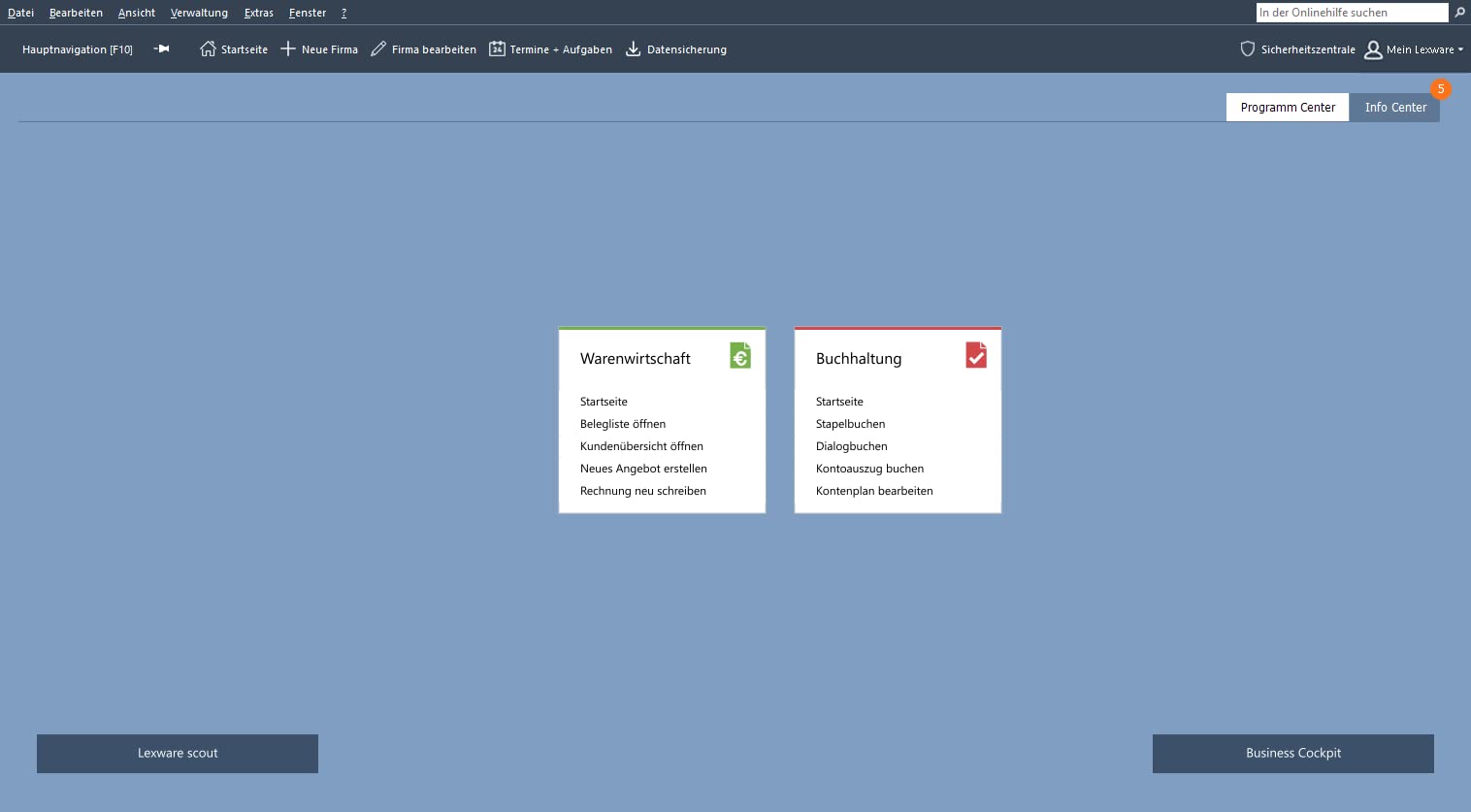1471x812 pixels.
Task: Open the Verwaltung menu
Action: (x=199, y=13)
